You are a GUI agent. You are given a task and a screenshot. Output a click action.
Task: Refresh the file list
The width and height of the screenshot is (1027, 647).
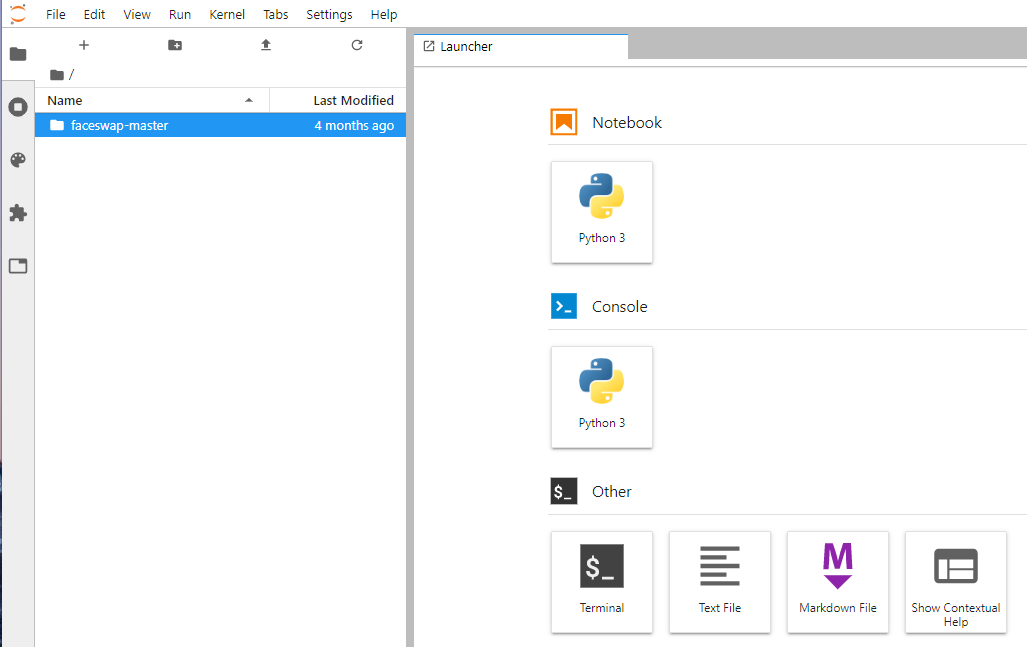point(357,45)
